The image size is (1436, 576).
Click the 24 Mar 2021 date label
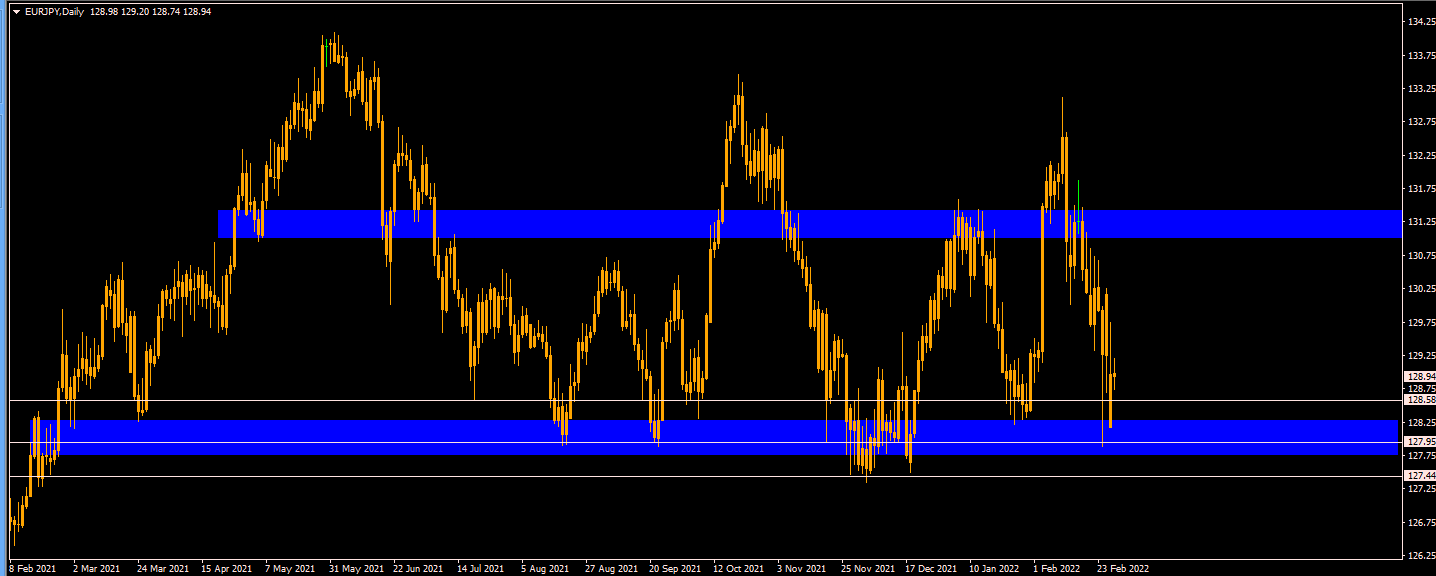point(162,568)
